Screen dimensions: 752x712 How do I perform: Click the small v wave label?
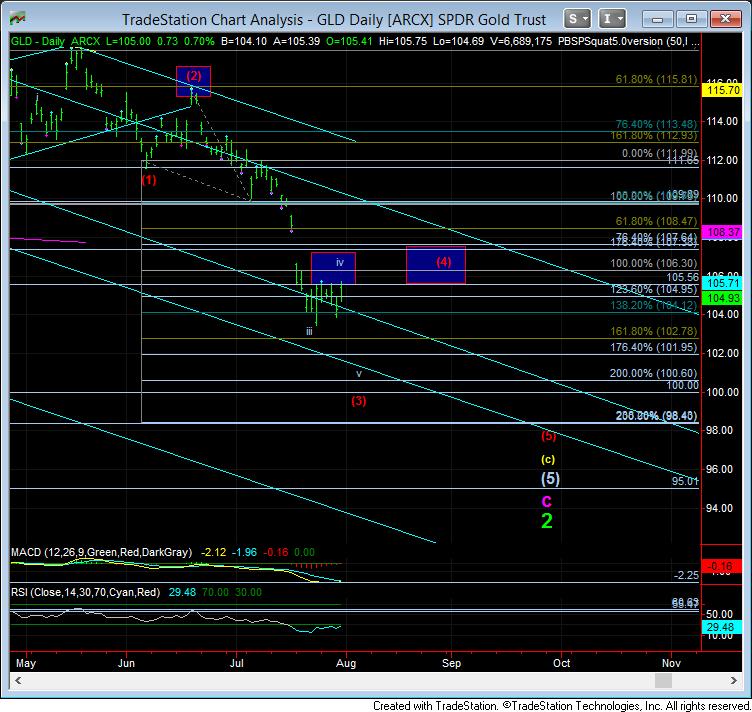tap(359, 374)
